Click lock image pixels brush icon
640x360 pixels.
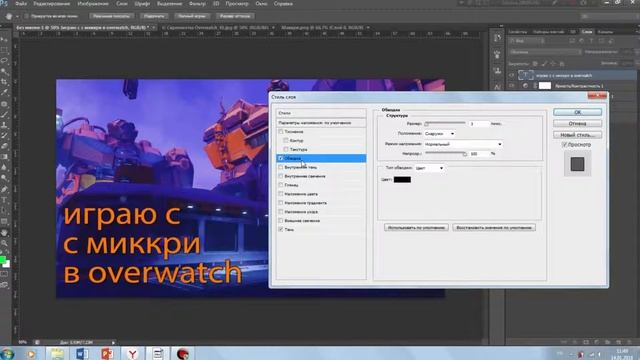(544, 64)
